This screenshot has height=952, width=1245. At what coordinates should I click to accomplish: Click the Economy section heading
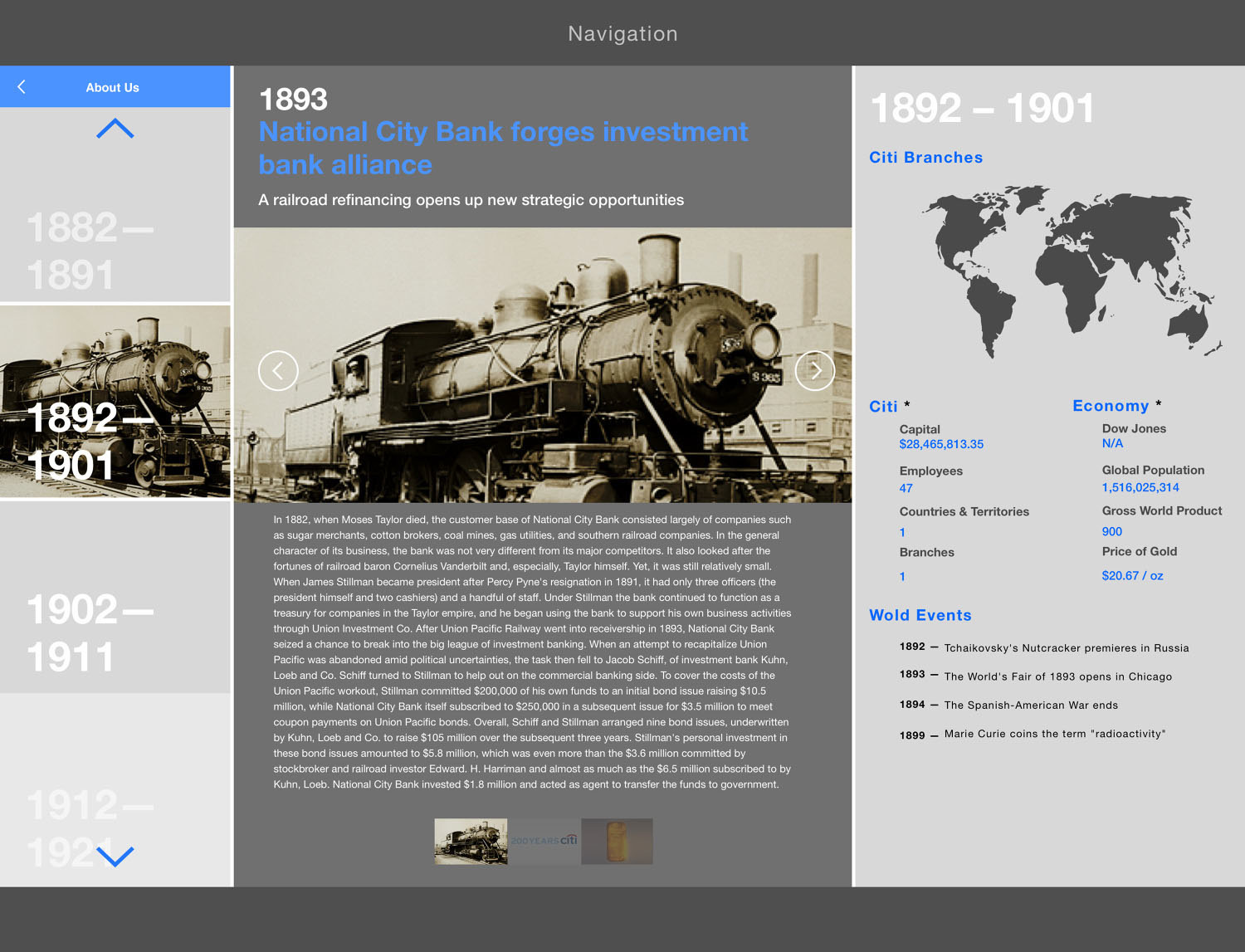click(x=1111, y=406)
